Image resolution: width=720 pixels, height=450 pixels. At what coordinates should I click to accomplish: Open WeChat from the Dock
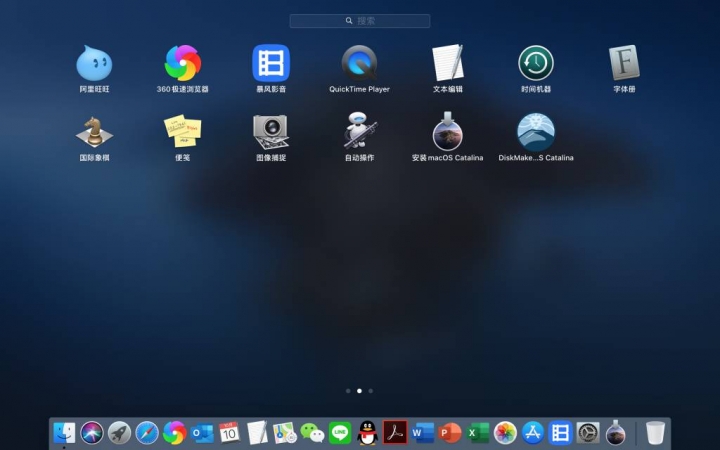click(312, 433)
